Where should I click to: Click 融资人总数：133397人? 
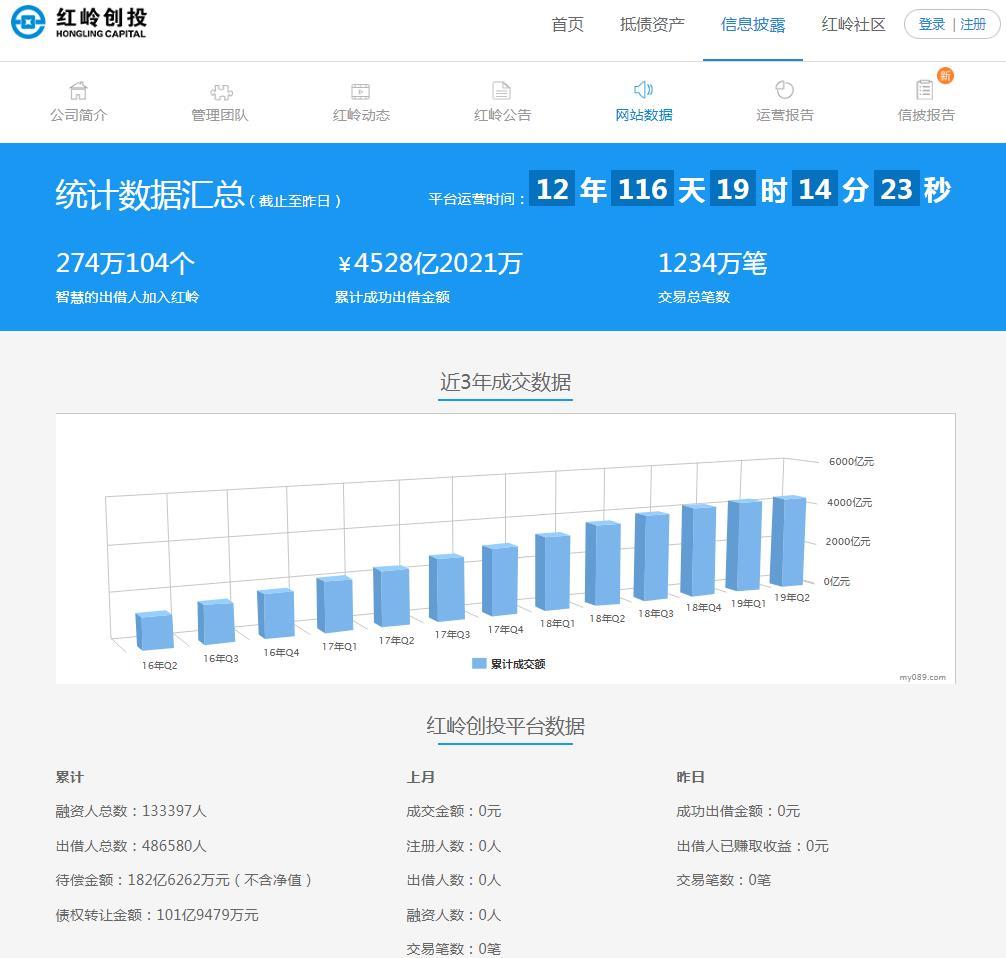click(131, 811)
